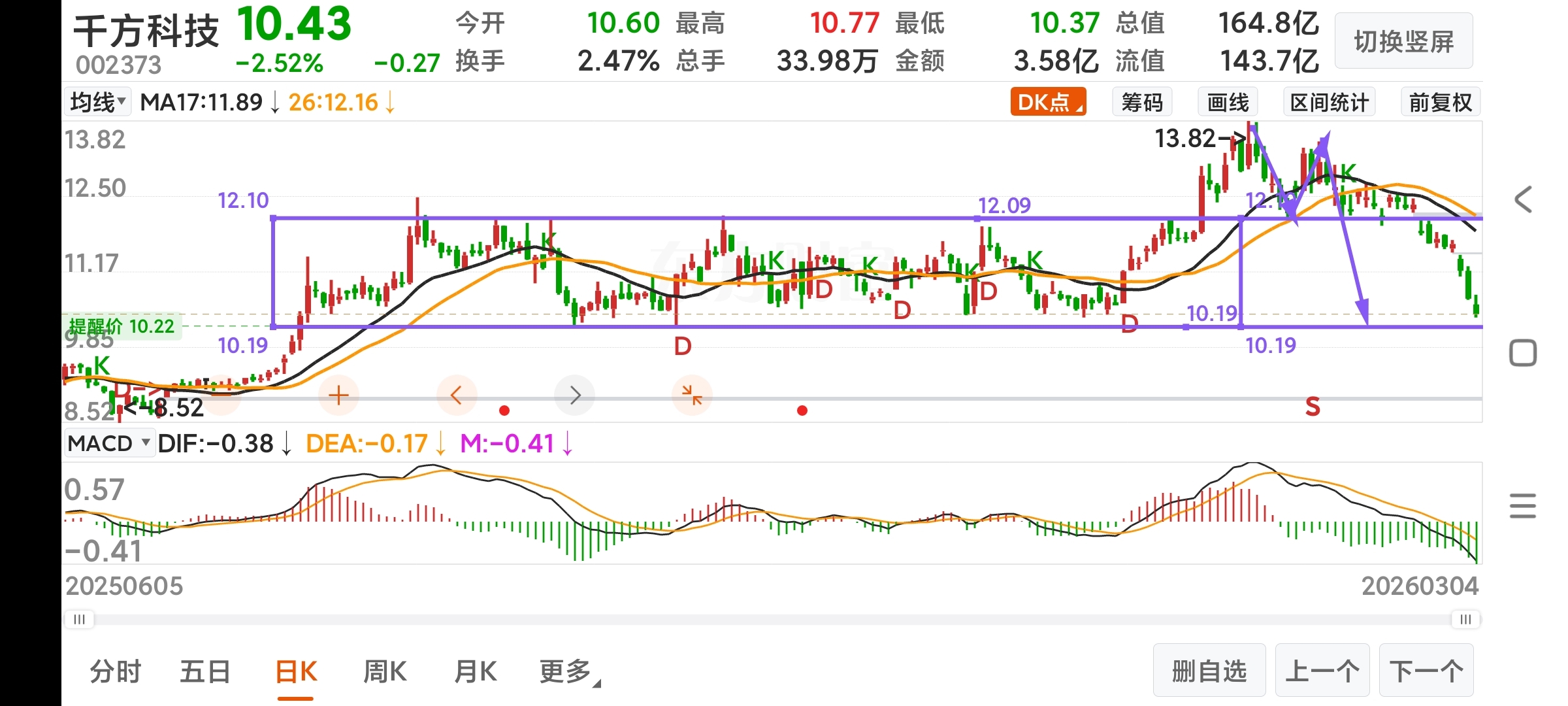Click the plus zoom-in chart icon
The image size is (1568, 706).
[x=338, y=395]
